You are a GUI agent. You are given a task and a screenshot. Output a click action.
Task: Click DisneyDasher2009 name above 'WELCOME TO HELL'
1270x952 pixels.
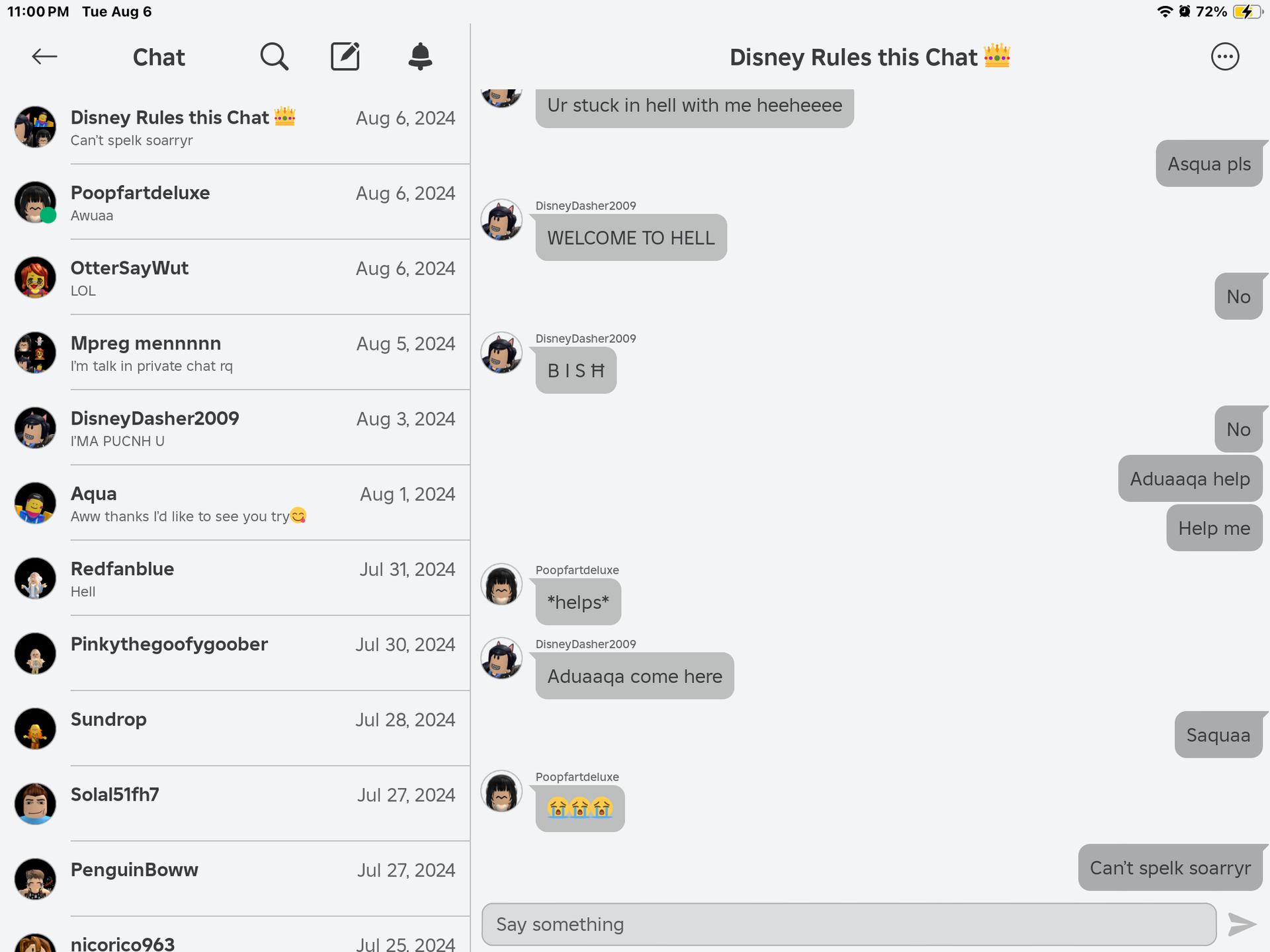[585, 206]
